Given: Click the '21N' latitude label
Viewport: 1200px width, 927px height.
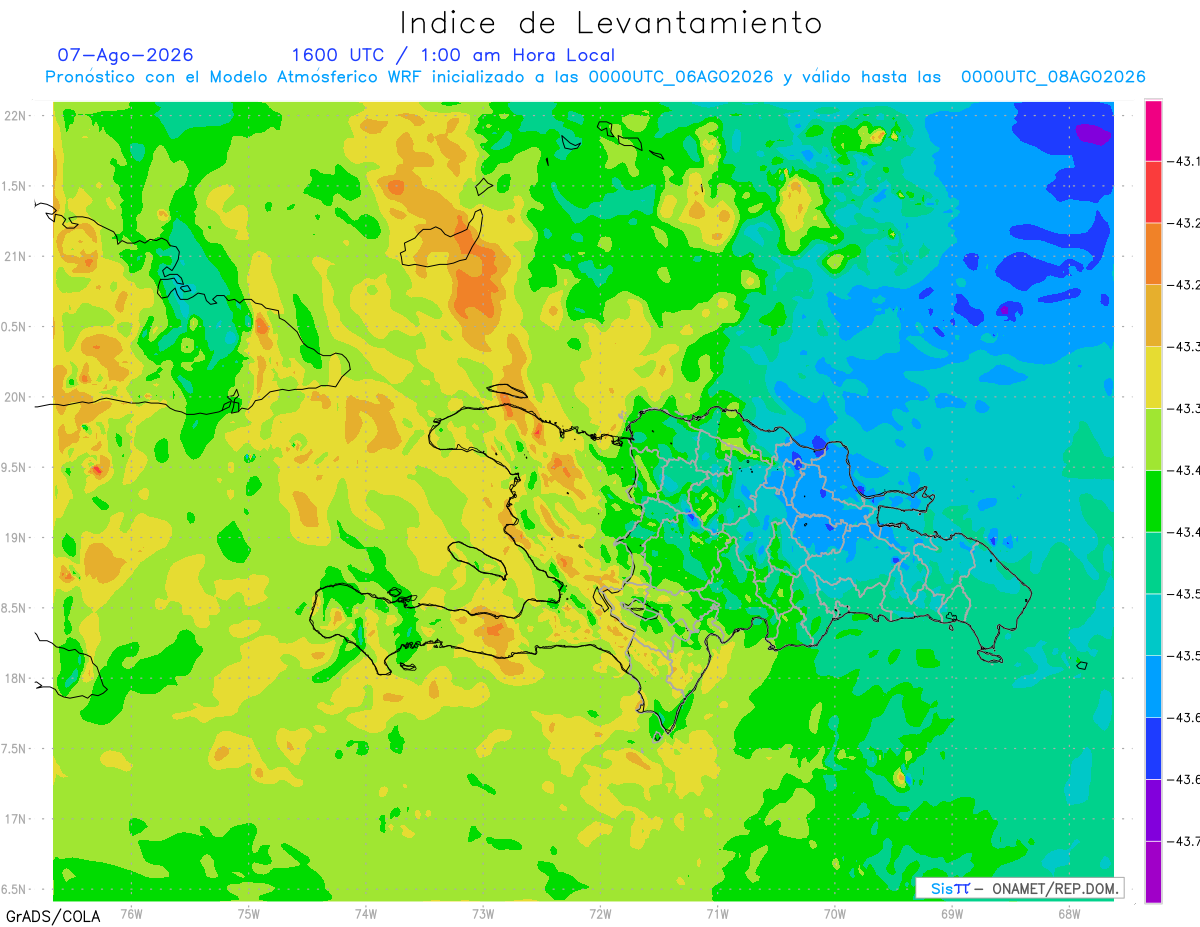Looking at the screenshot, I should (17, 256).
